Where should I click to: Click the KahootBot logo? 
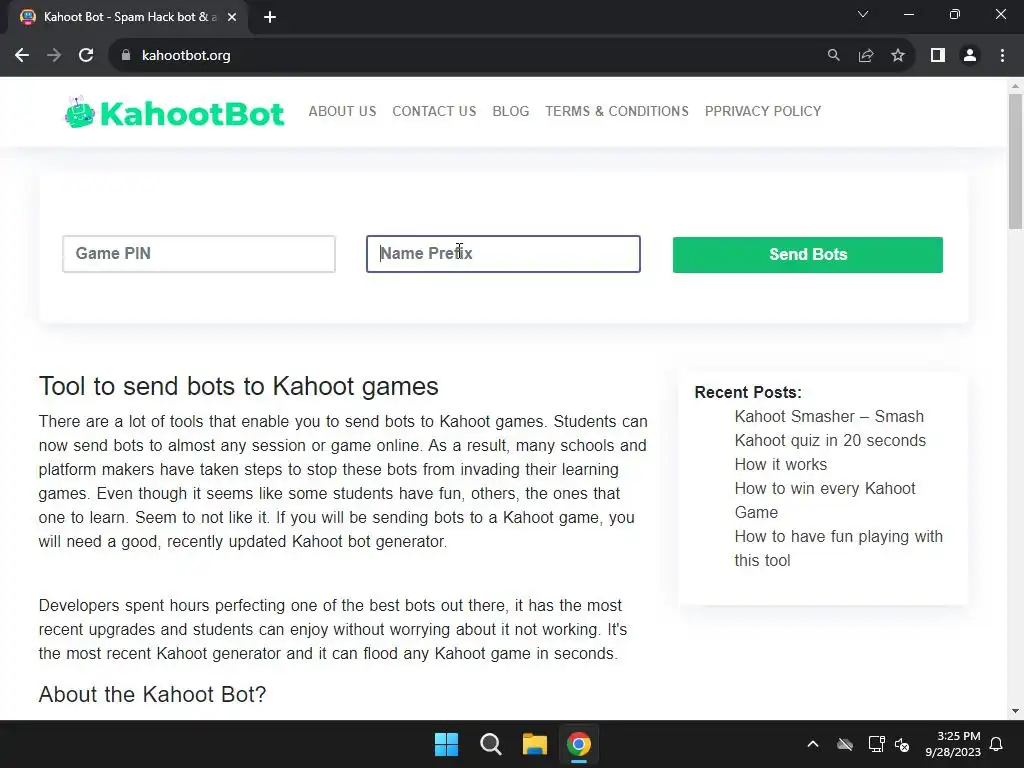pyautogui.click(x=174, y=112)
